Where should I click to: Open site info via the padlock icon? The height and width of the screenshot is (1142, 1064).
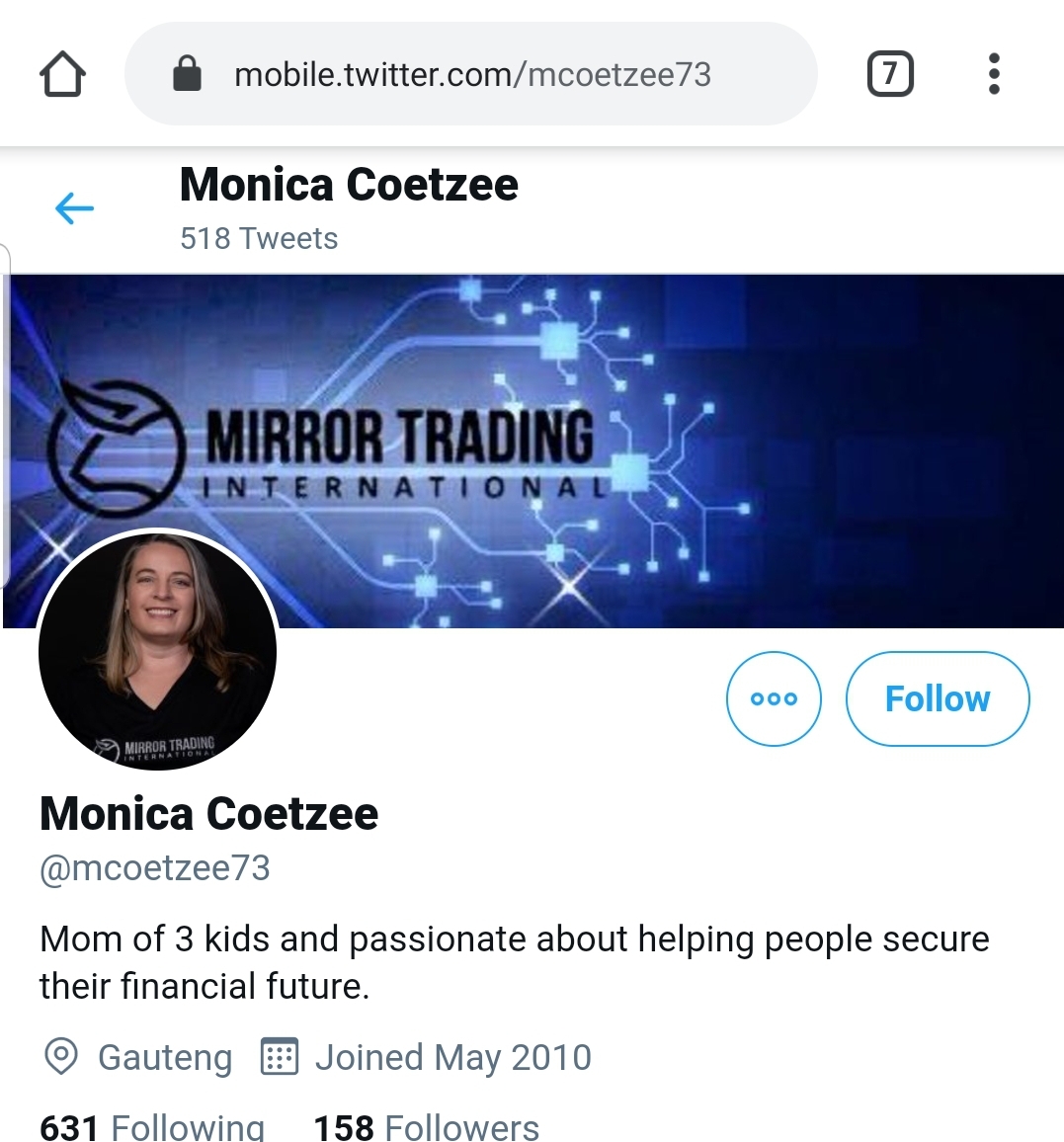(187, 74)
